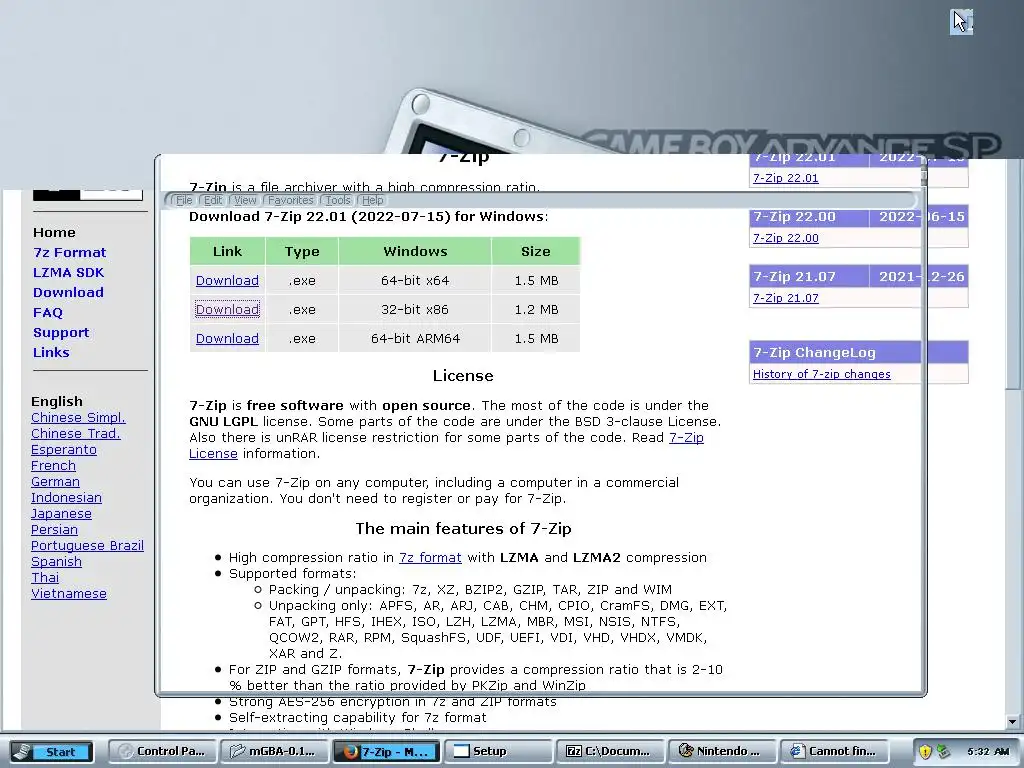Switch language to Chinese Trad.

[x=76, y=434]
